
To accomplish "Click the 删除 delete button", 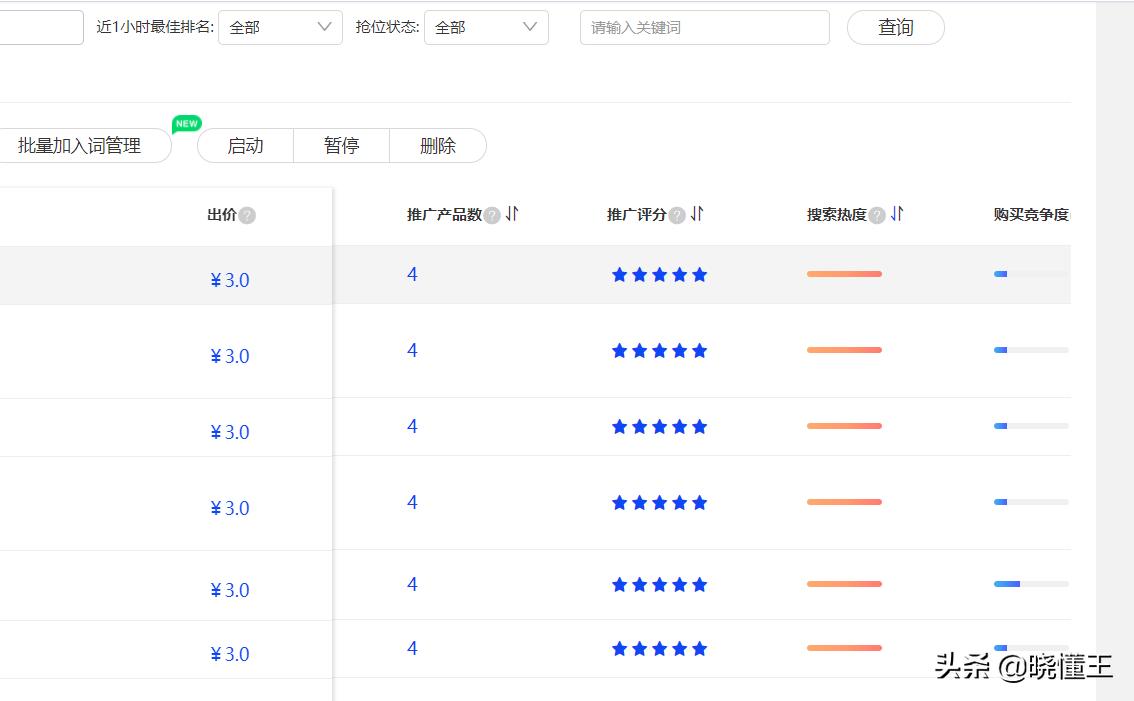I will 438,146.
